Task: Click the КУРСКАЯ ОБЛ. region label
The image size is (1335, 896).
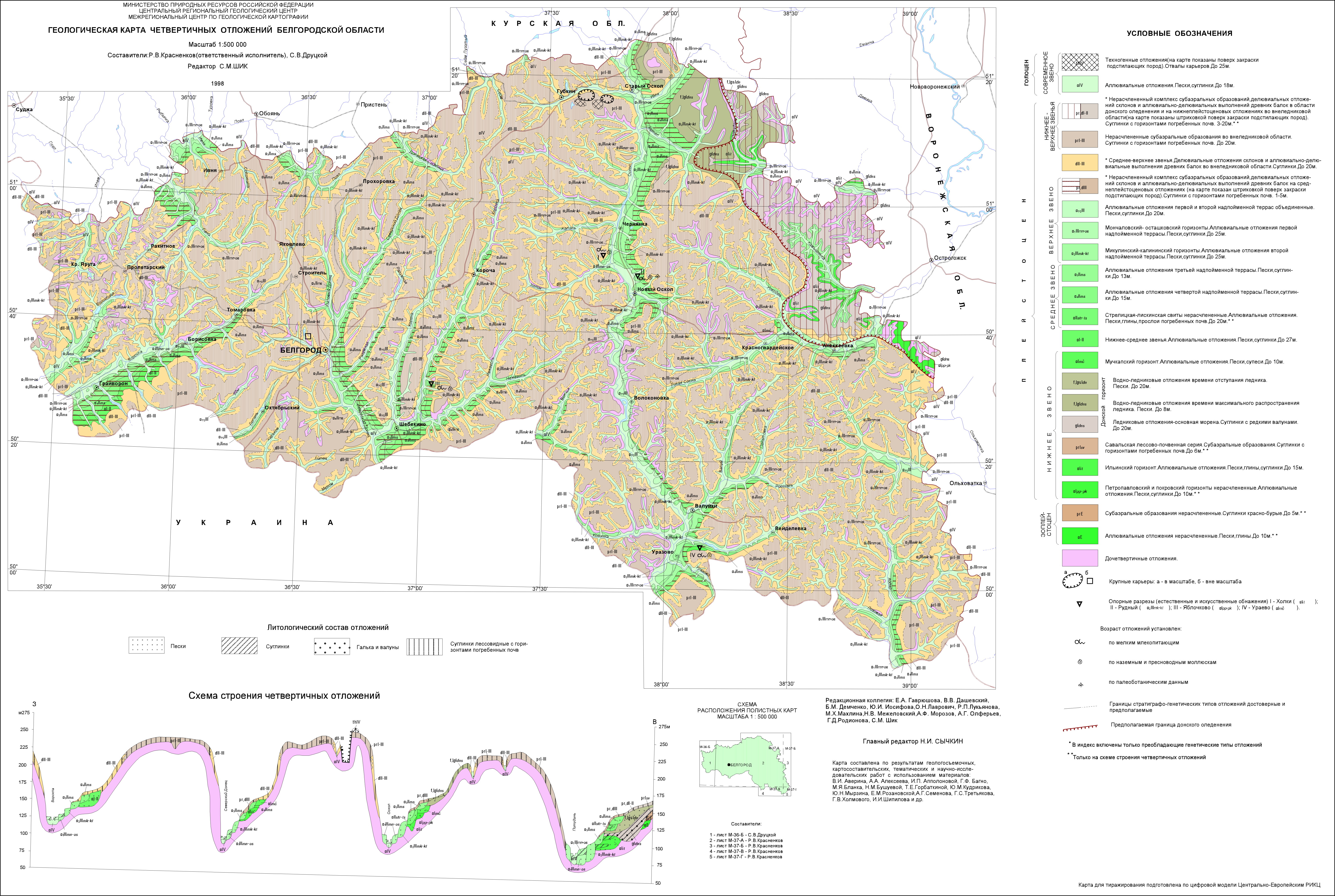Action: (558, 23)
